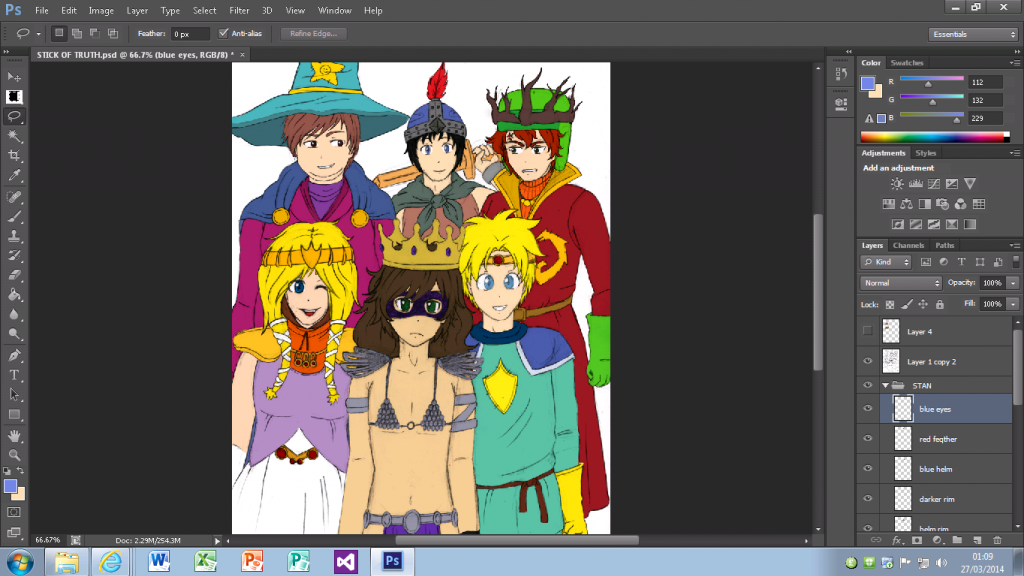Open the Image menu

pos(101,10)
